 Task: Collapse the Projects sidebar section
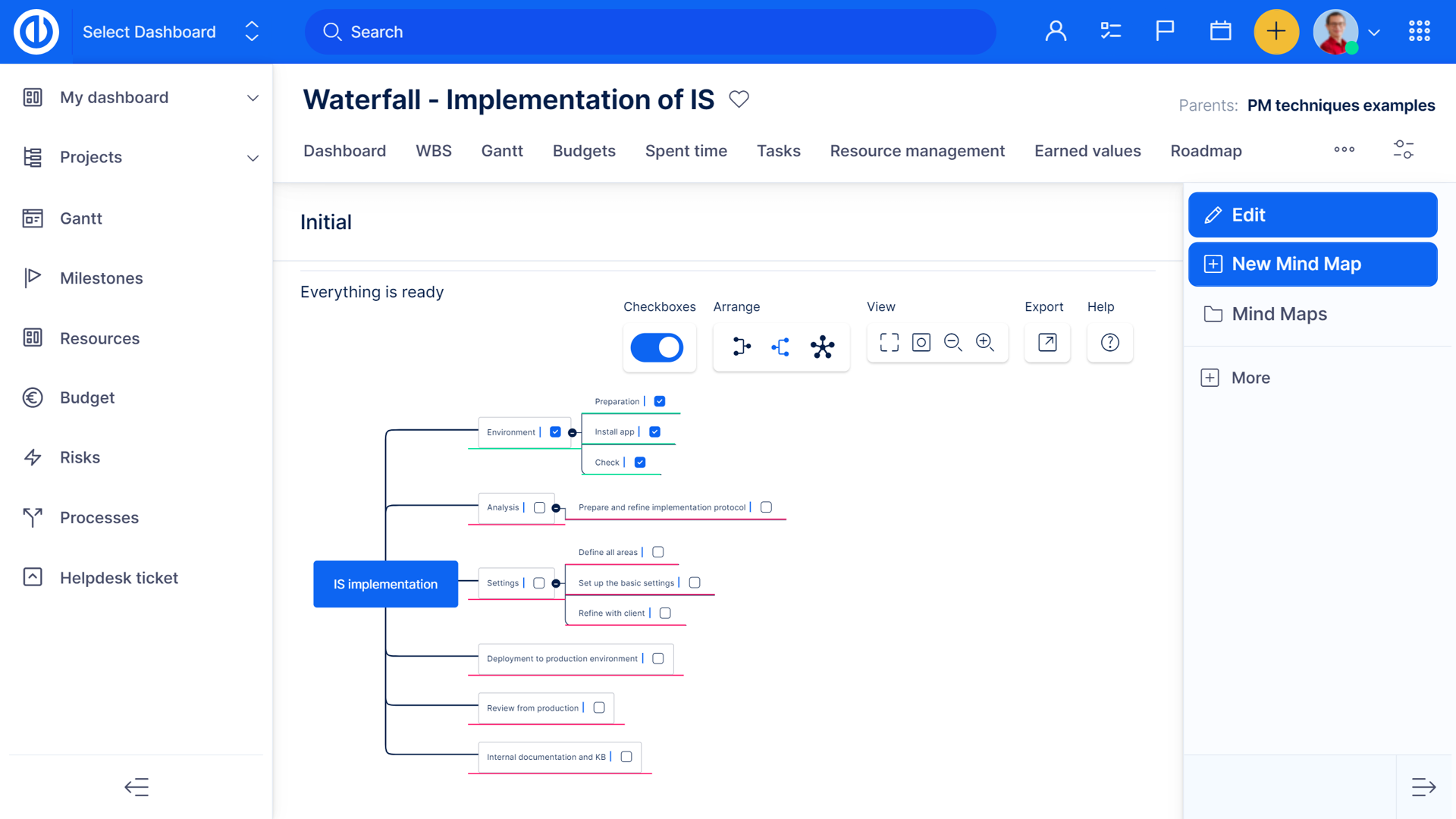pyautogui.click(x=253, y=158)
